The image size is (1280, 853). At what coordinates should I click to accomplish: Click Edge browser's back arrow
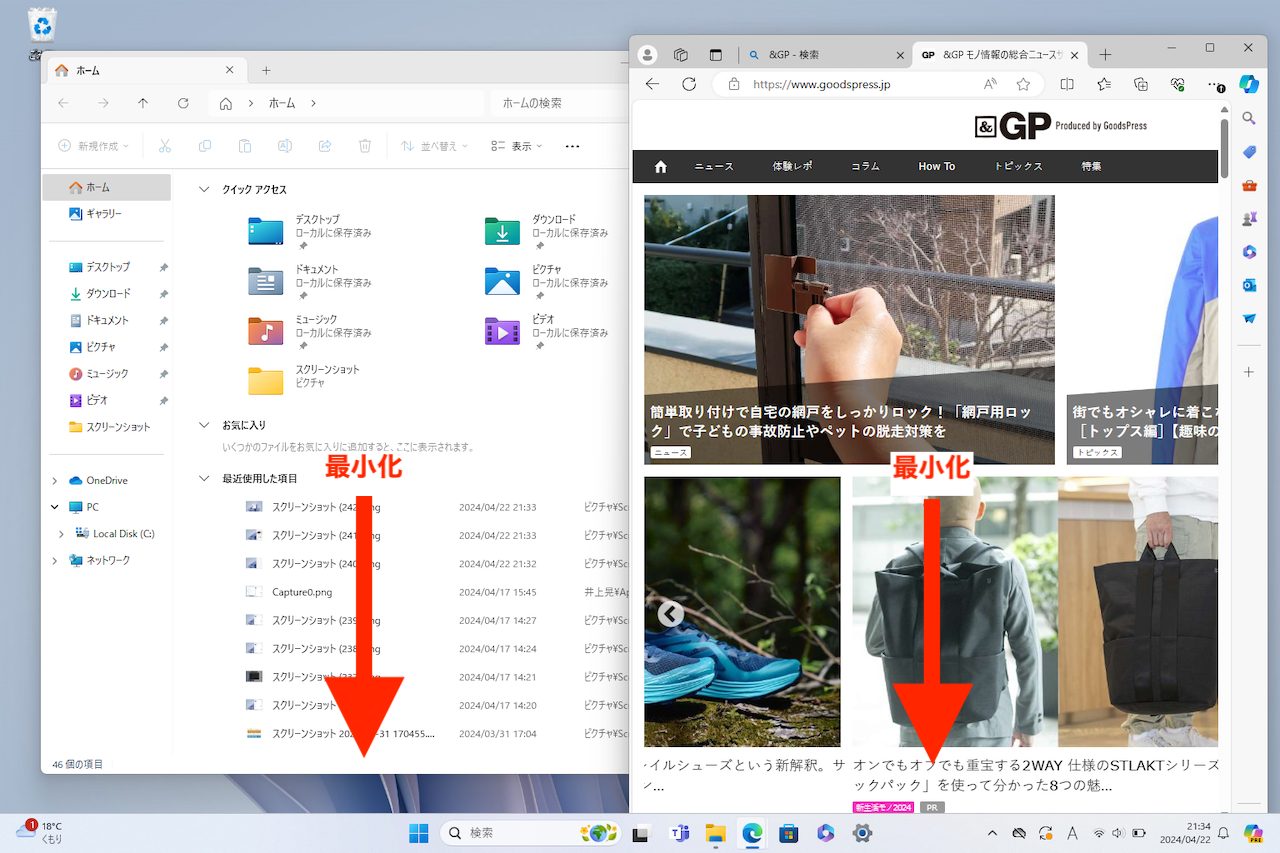[x=652, y=85]
